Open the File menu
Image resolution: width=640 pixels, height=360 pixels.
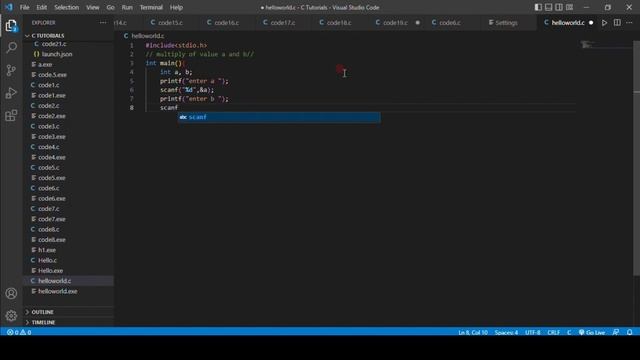24,7
